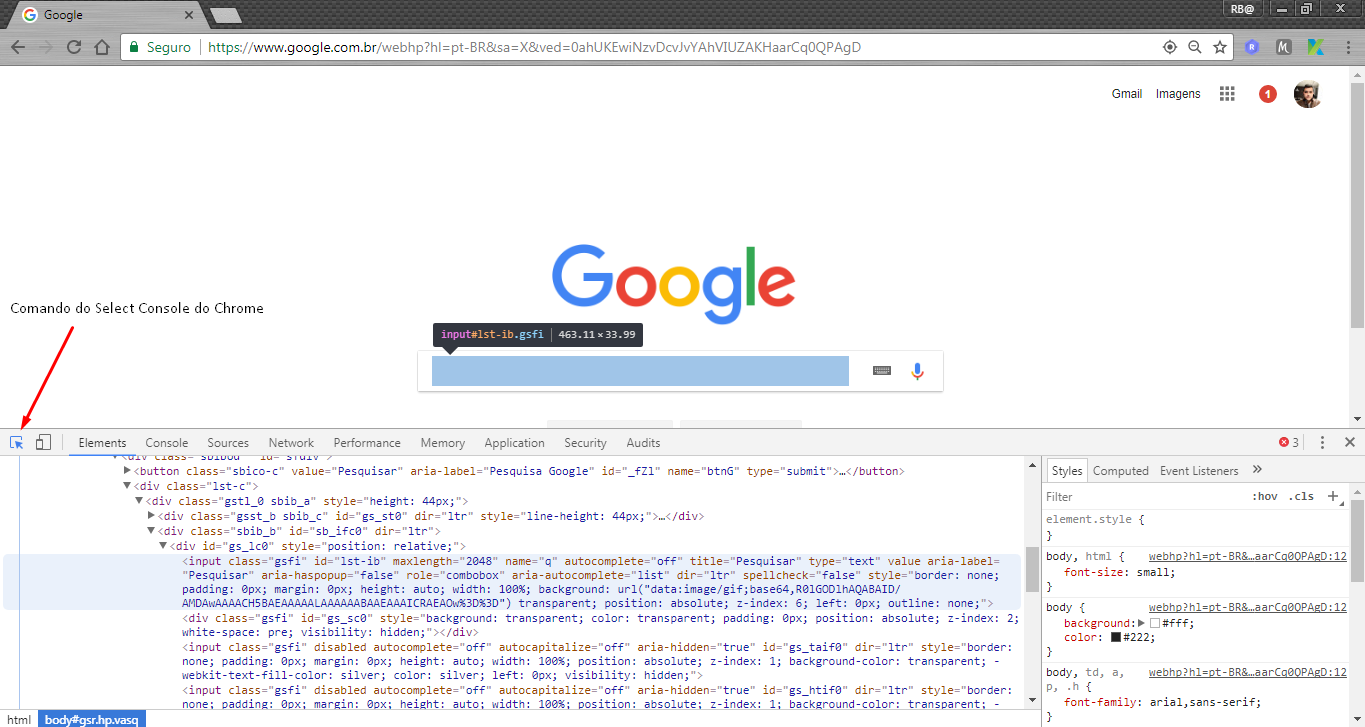Go back with the browser arrow
The height and width of the screenshot is (727, 1365).
click(x=18, y=47)
